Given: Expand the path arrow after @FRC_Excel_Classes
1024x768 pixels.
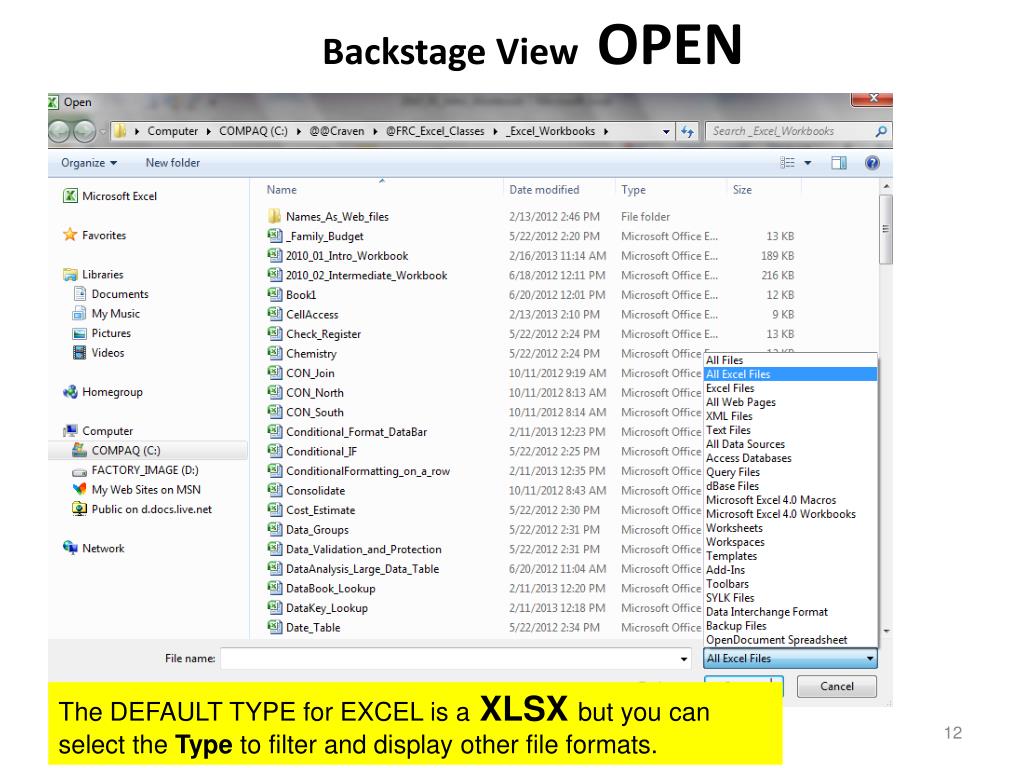Looking at the screenshot, I should (x=496, y=131).
